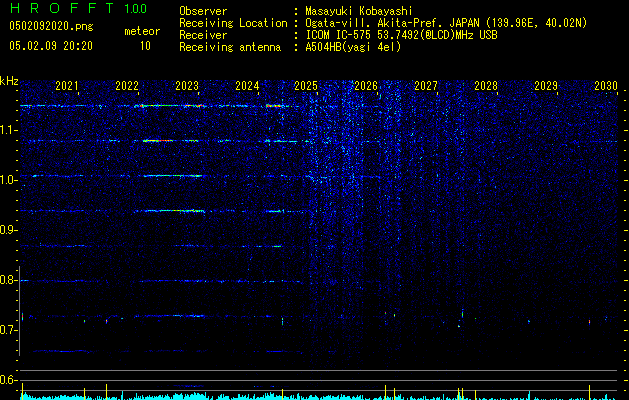629x400 pixels.
Task: Click the 2027 time axis marker
Action: point(426,86)
